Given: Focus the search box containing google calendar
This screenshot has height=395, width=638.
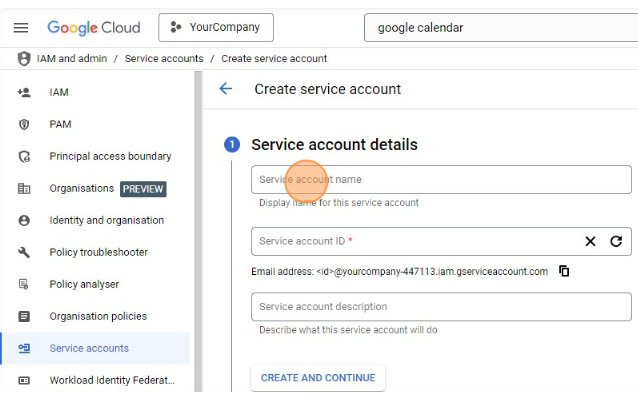Looking at the screenshot, I should point(501,28).
